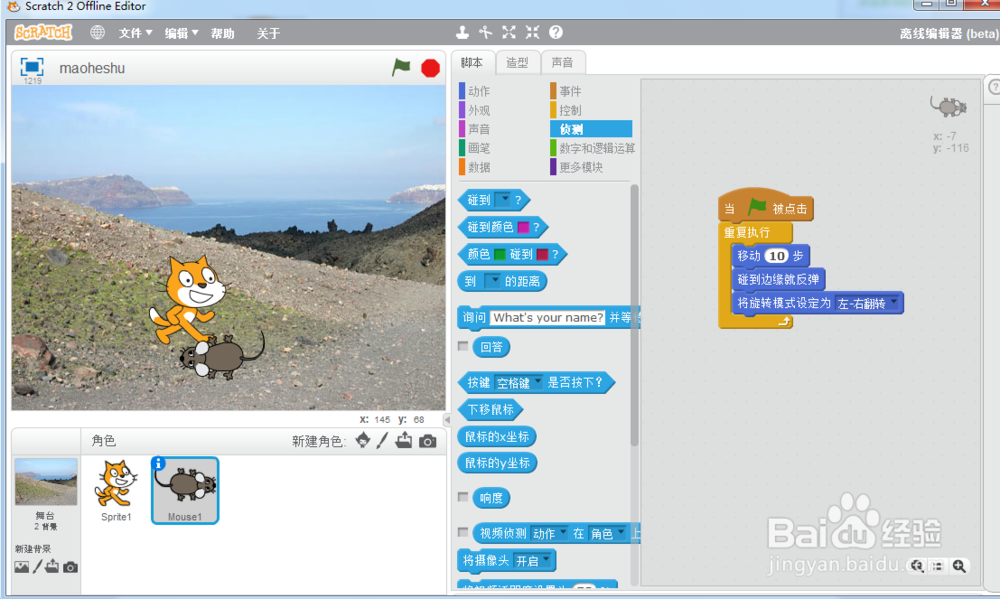
Task: Open the 关于 menu item
Action: 268,33
